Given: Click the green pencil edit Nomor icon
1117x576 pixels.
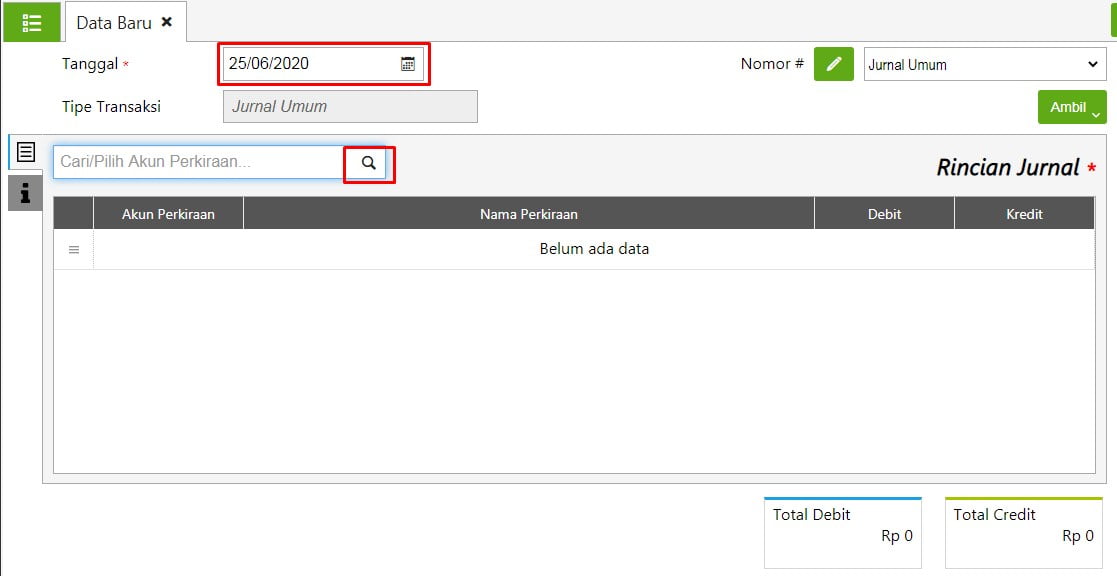Looking at the screenshot, I should coord(833,64).
